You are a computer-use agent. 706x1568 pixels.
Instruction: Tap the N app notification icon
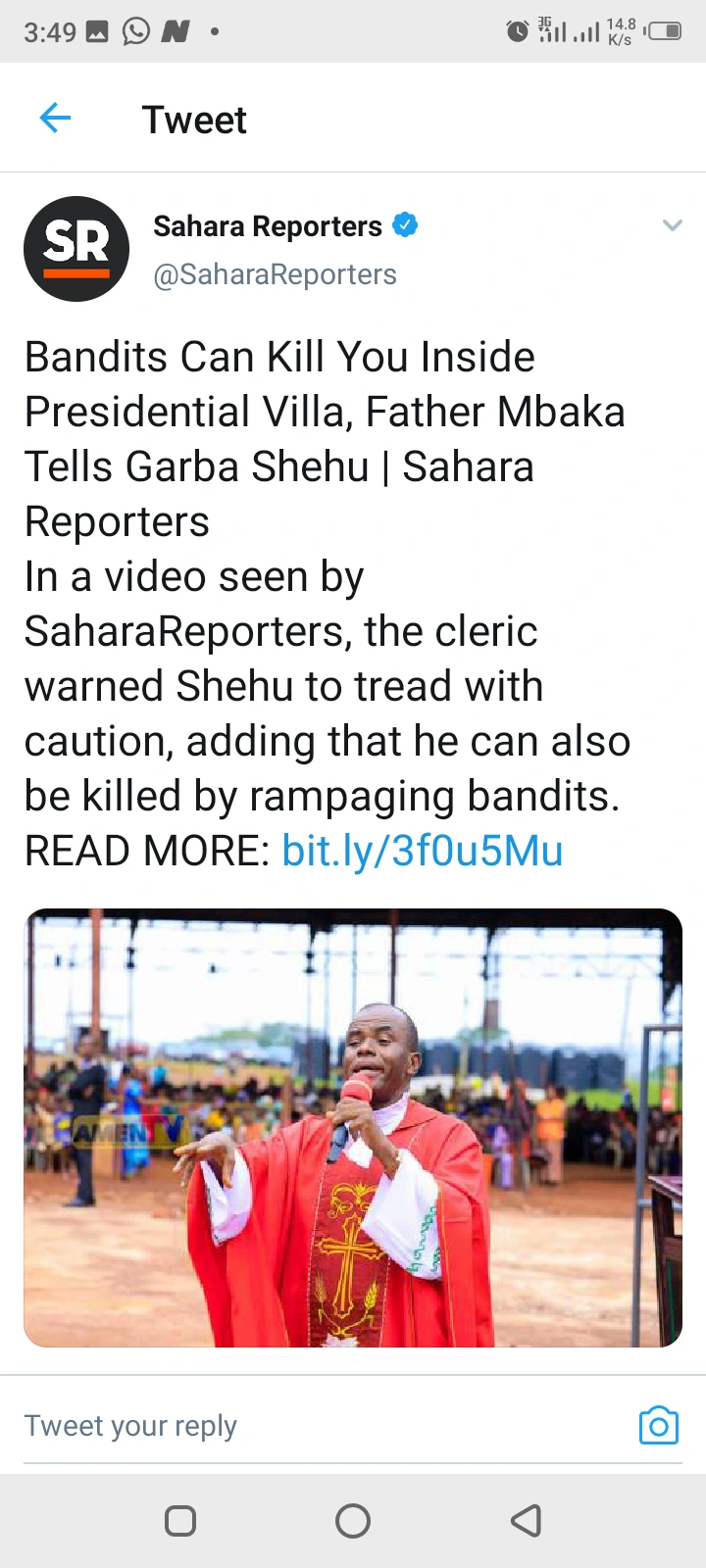pyautogui.click(x=175, y=31)
